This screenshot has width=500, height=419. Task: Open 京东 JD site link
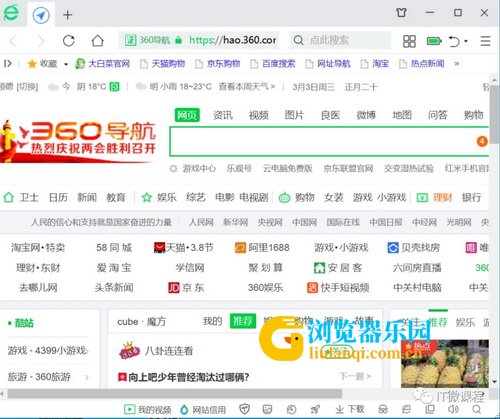tap(186, 287)
